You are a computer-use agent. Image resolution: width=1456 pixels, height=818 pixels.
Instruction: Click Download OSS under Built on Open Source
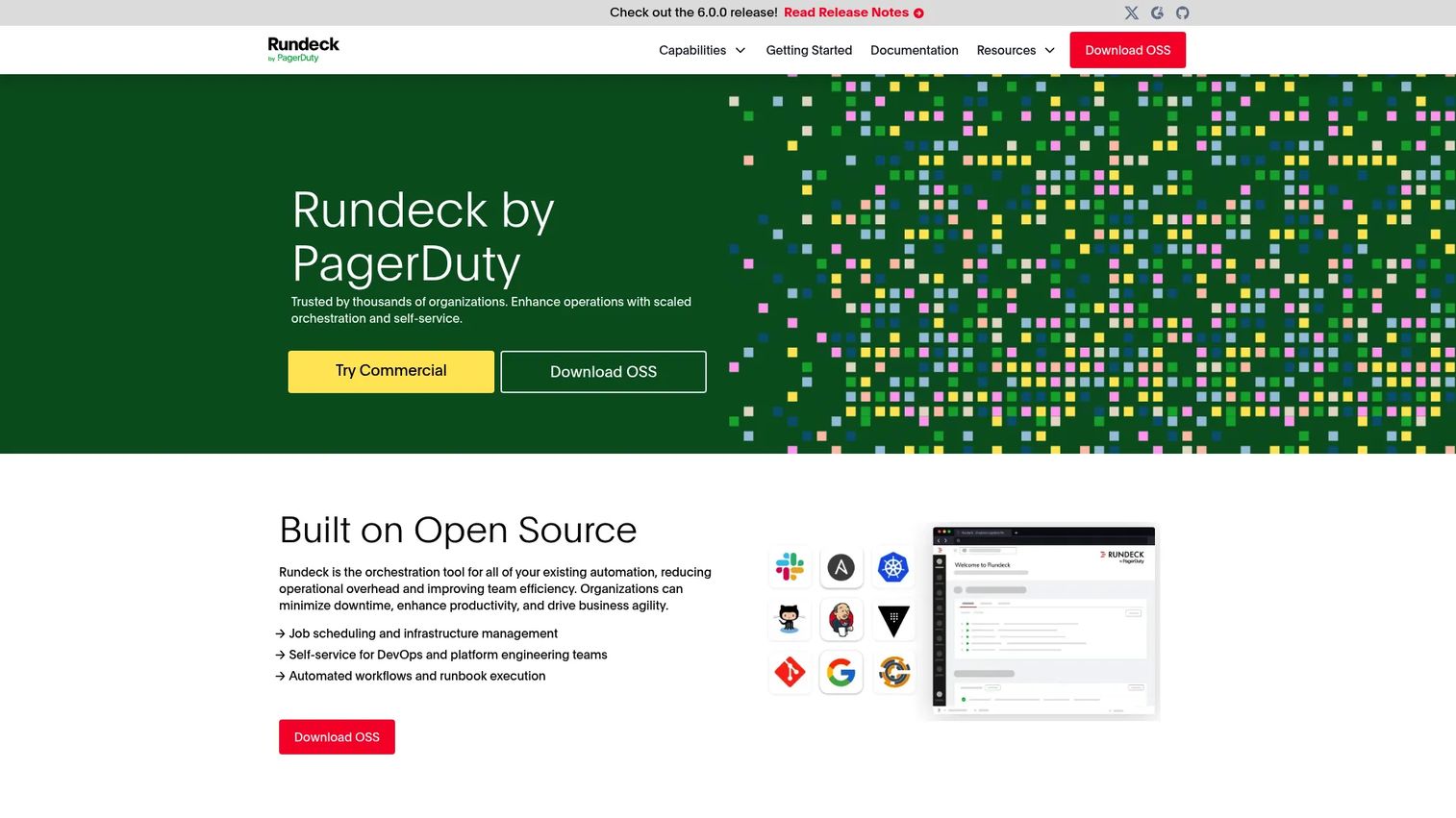(x=337, y=737)
